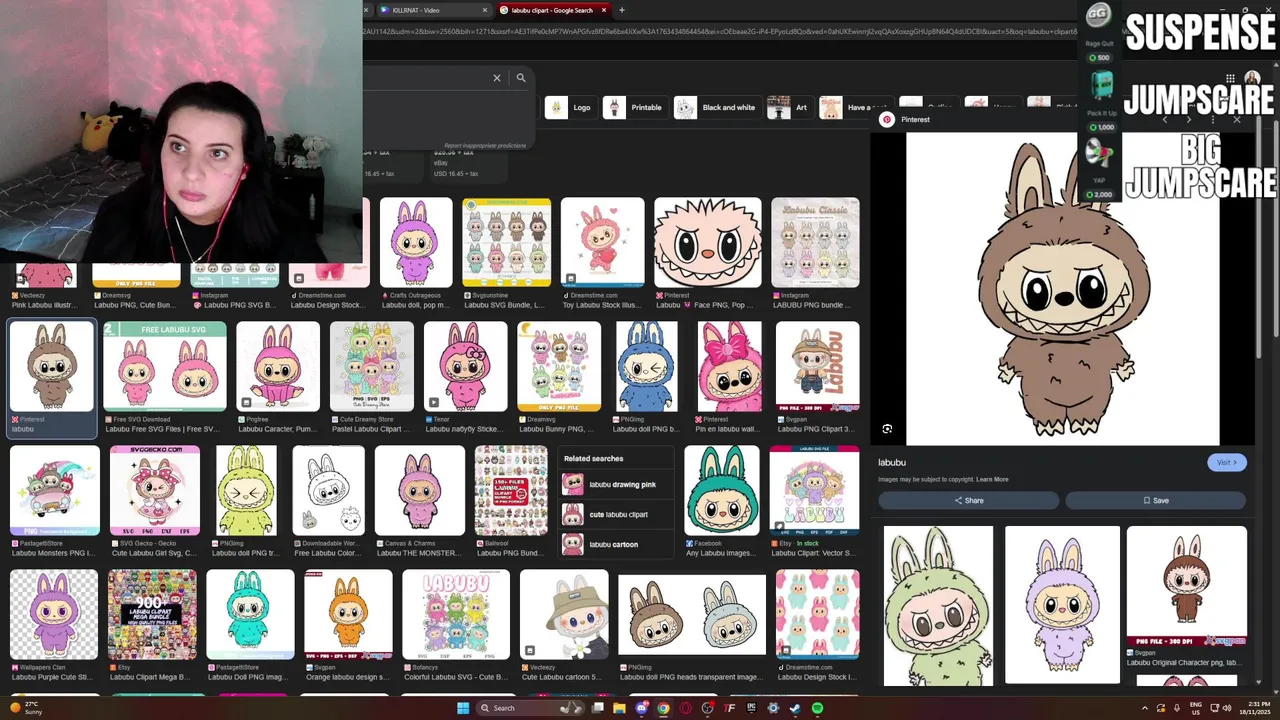Screen dimensions: 1280x720
Task: Click the magnifier search icon in the search box
Action: [521, 78]
